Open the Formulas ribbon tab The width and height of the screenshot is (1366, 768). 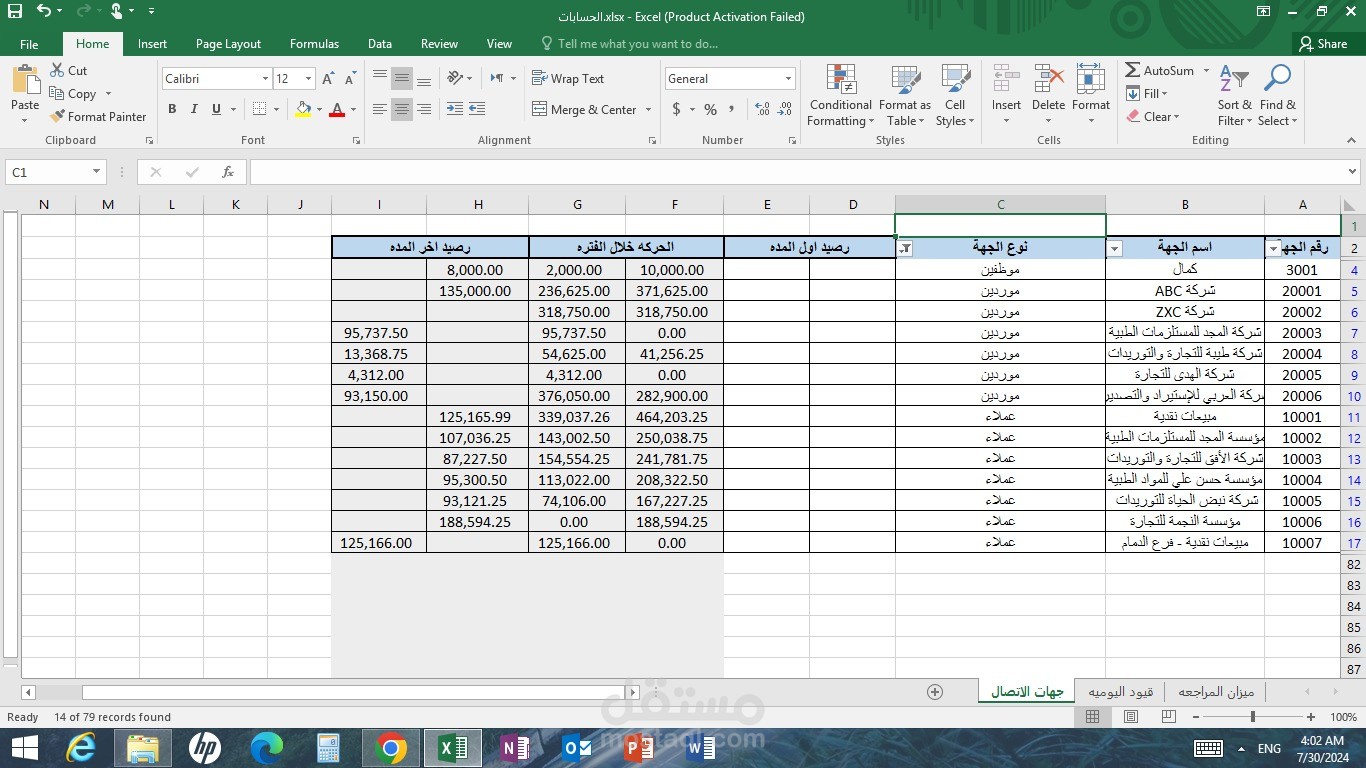coord(314,44)
